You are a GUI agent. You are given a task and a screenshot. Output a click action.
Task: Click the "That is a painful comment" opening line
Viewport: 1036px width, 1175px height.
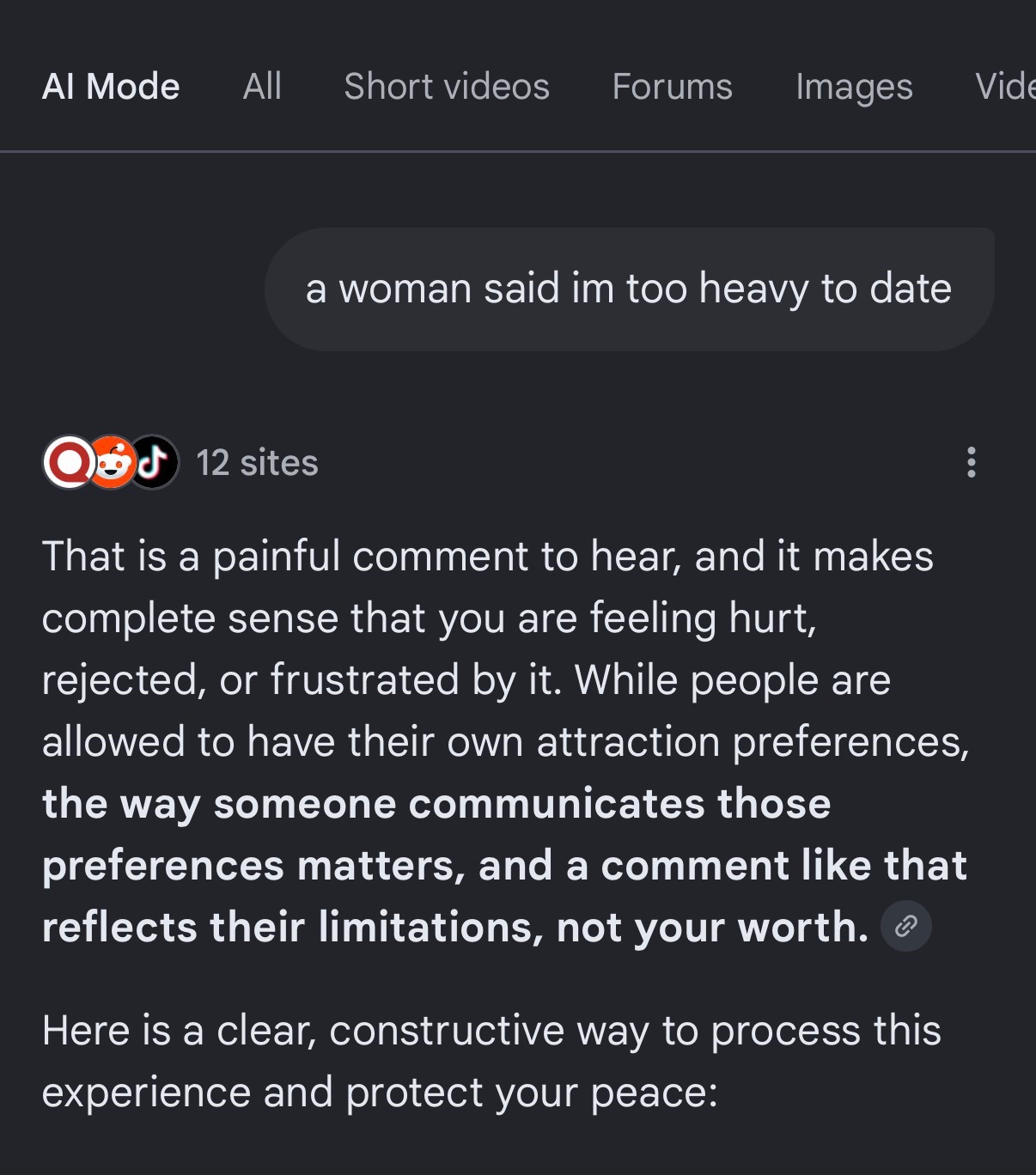pyautogui.click(x=487, y=557)
